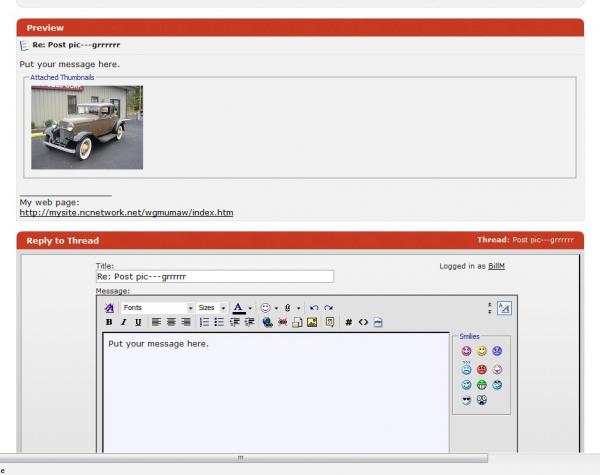Click the 'My web page:' signature text
The image size is (600, 475).
coord(49,202)
